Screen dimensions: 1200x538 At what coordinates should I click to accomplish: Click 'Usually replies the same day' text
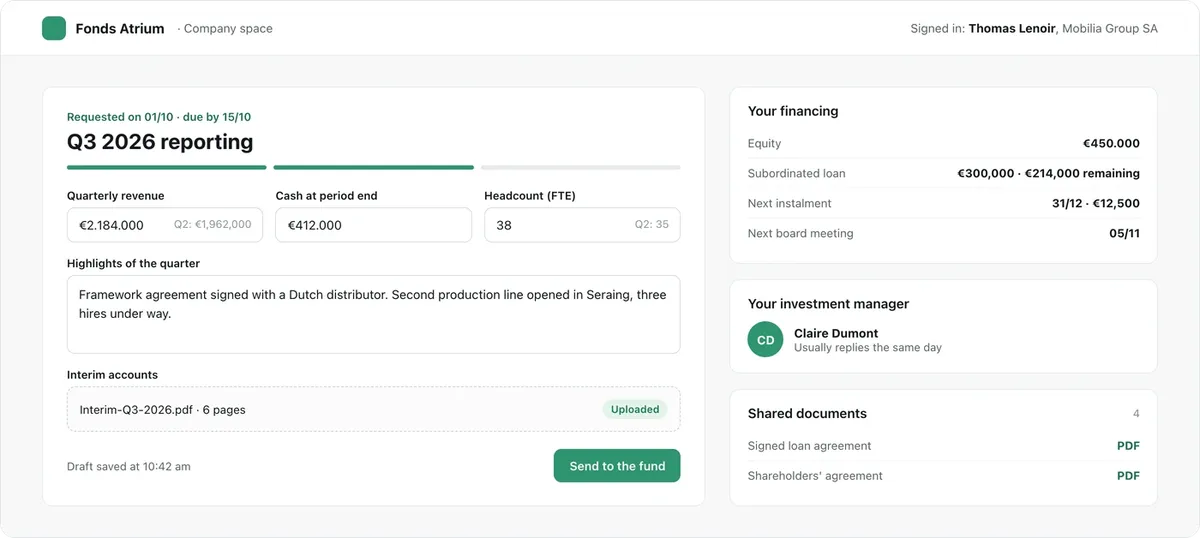point(868,348)
